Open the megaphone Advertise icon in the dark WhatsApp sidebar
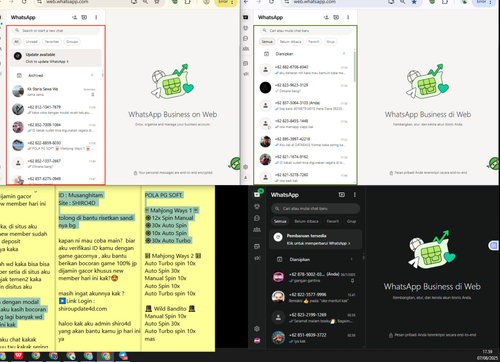 pyautogui.click(x=257, y=258)
